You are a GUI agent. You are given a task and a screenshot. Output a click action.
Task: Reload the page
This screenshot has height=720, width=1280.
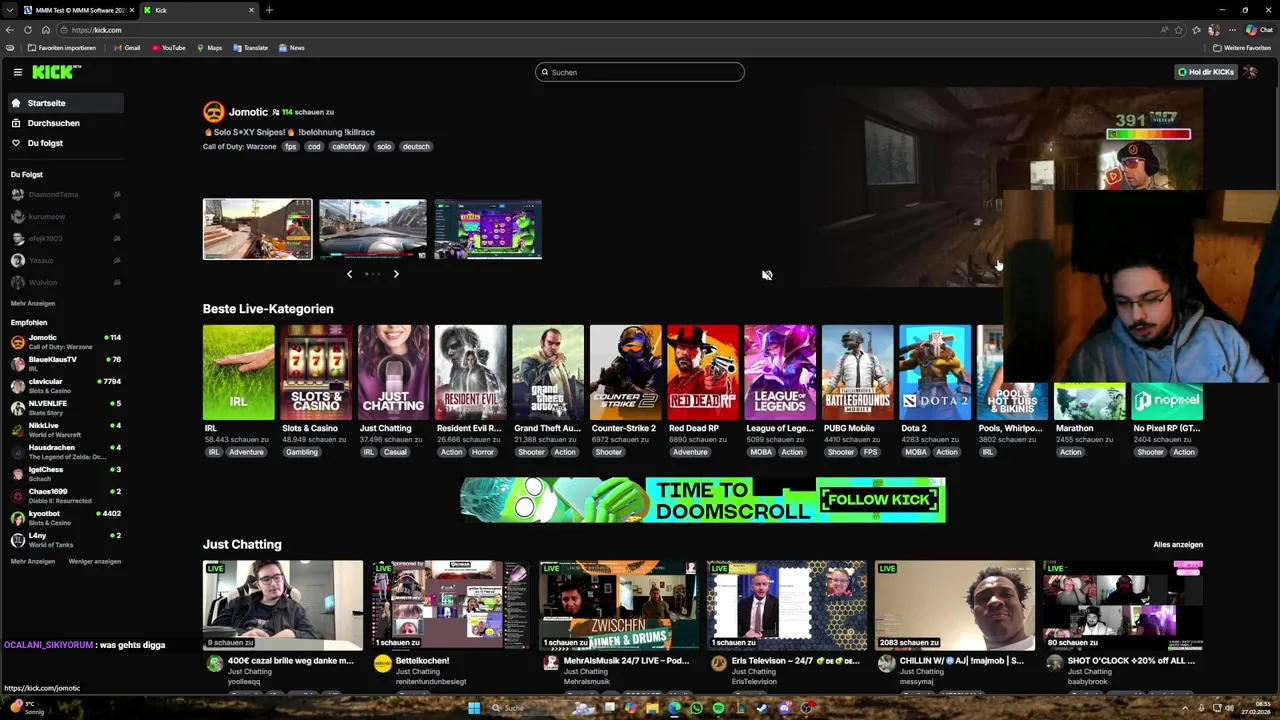pyautogui.click(x=27, y=30)
